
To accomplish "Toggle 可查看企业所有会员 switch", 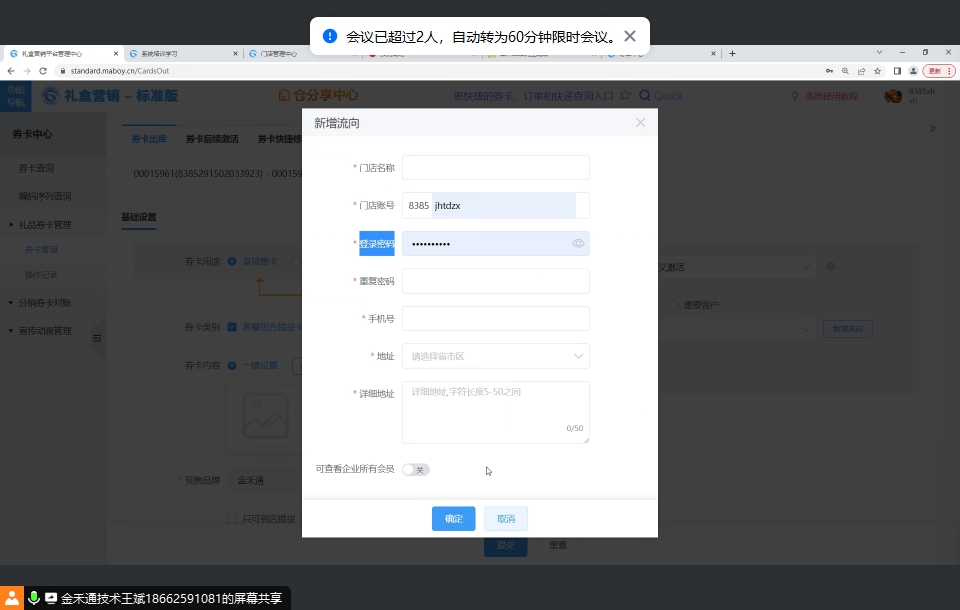I will pyautogui.click(x=416, y=469).
